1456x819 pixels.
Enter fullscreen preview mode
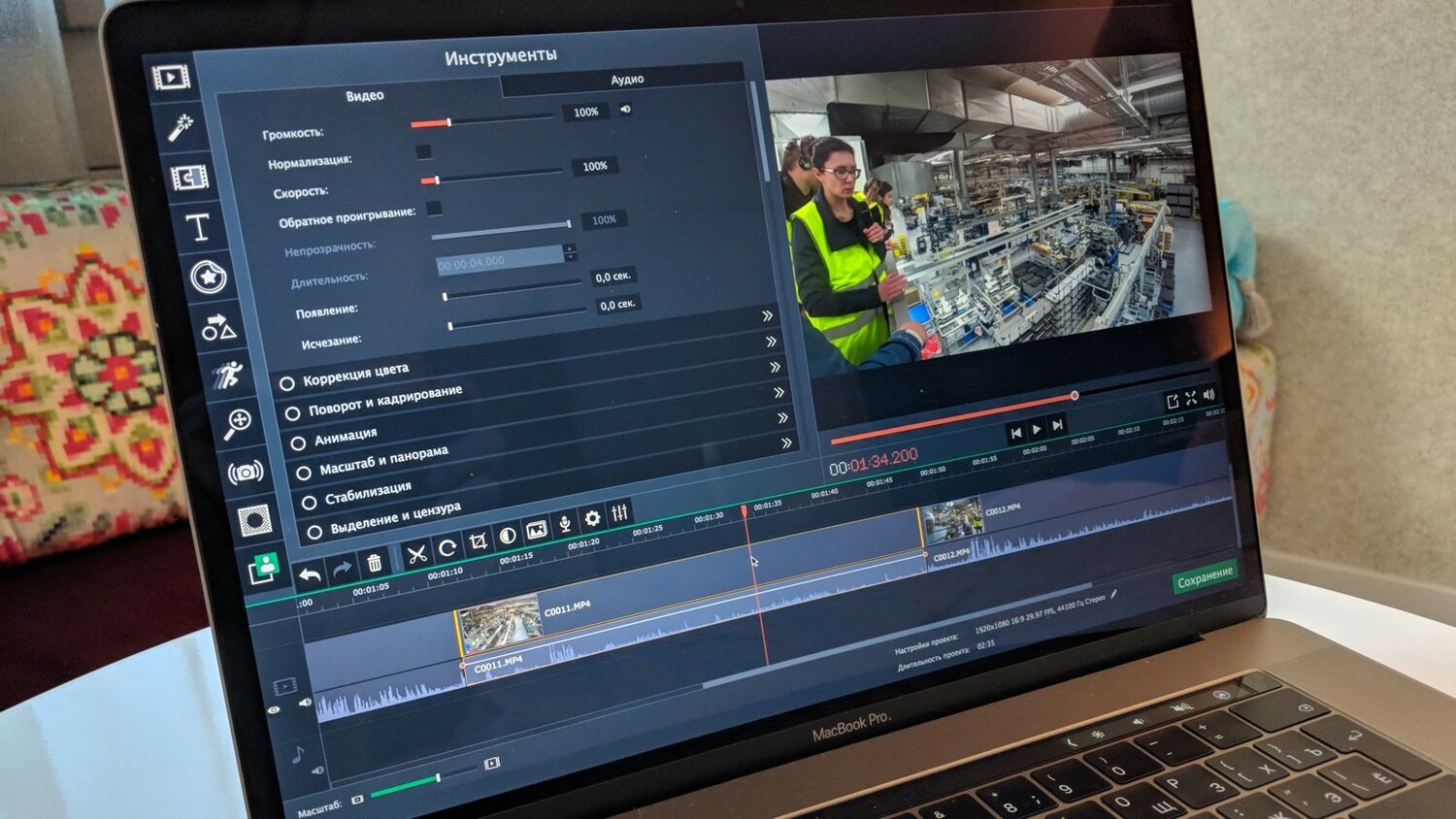coord(1191,398)
